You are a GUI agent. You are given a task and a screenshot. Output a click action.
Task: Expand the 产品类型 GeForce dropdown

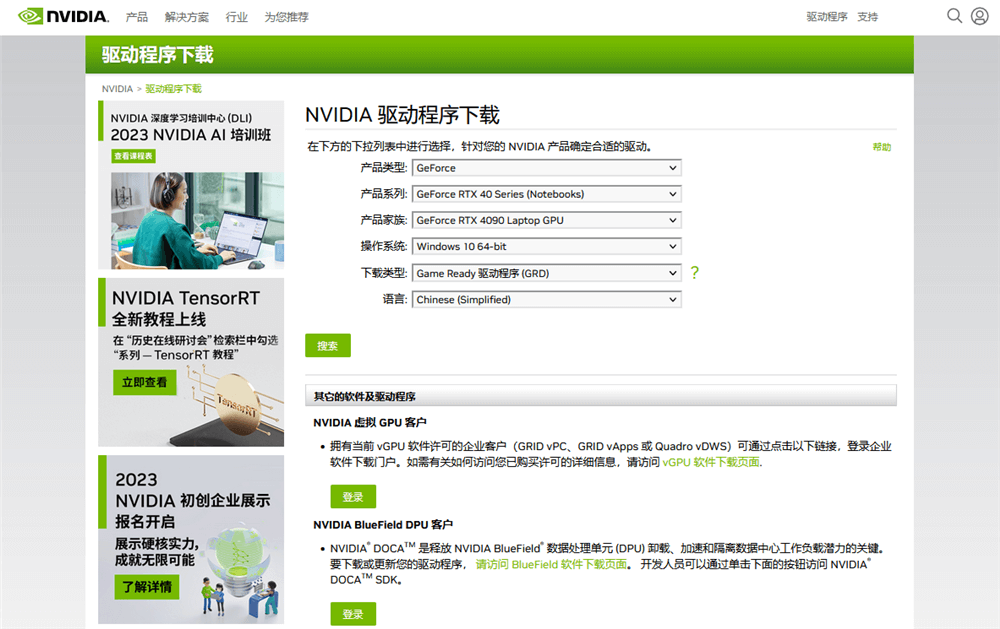pos(546,168)
